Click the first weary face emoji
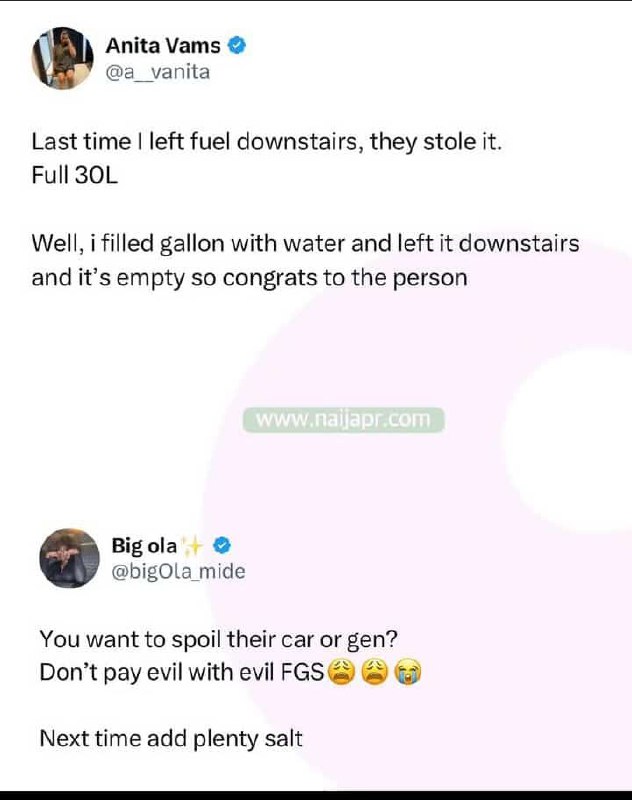 [x=341, y=672]
